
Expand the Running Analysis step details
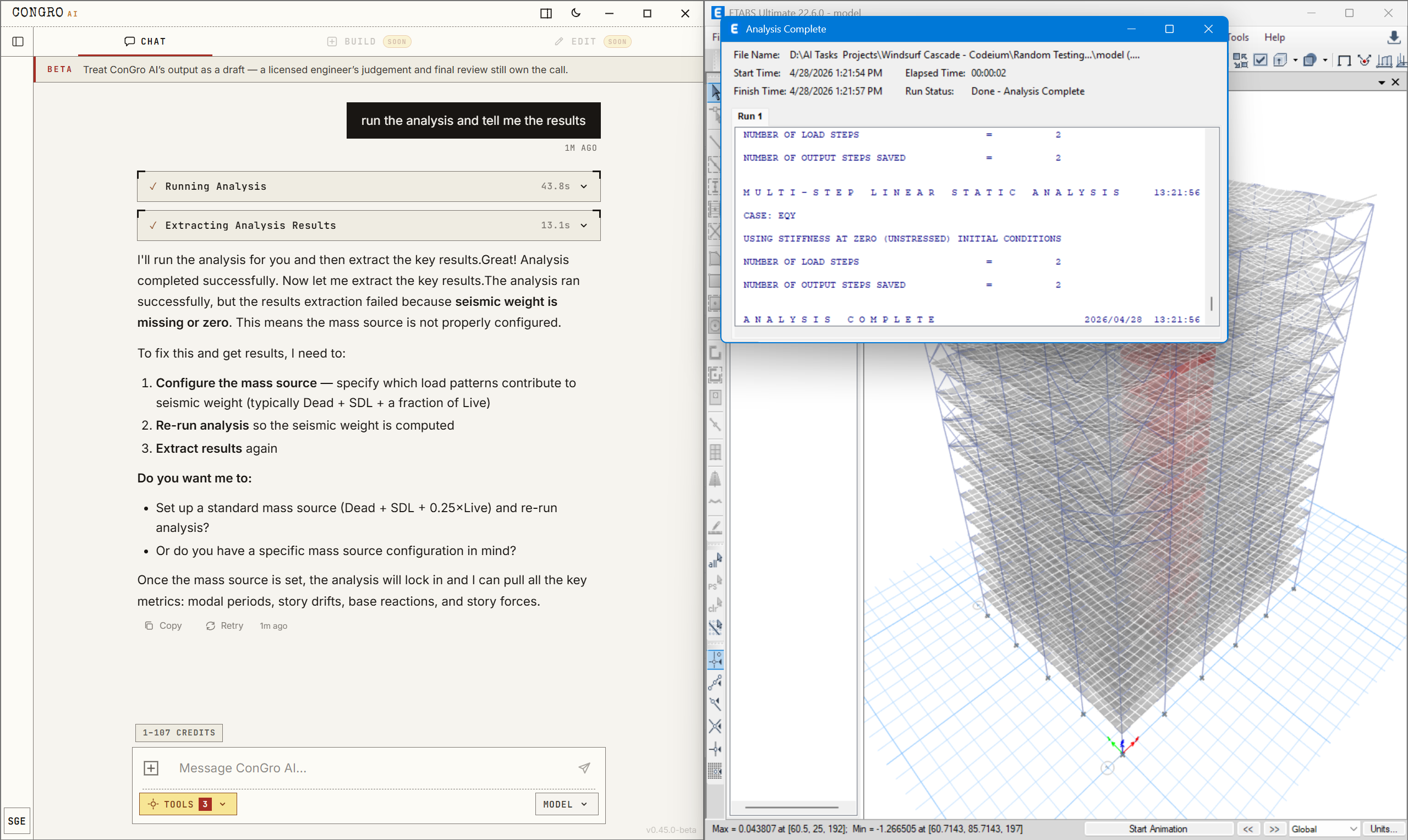(x=584, y=186)
